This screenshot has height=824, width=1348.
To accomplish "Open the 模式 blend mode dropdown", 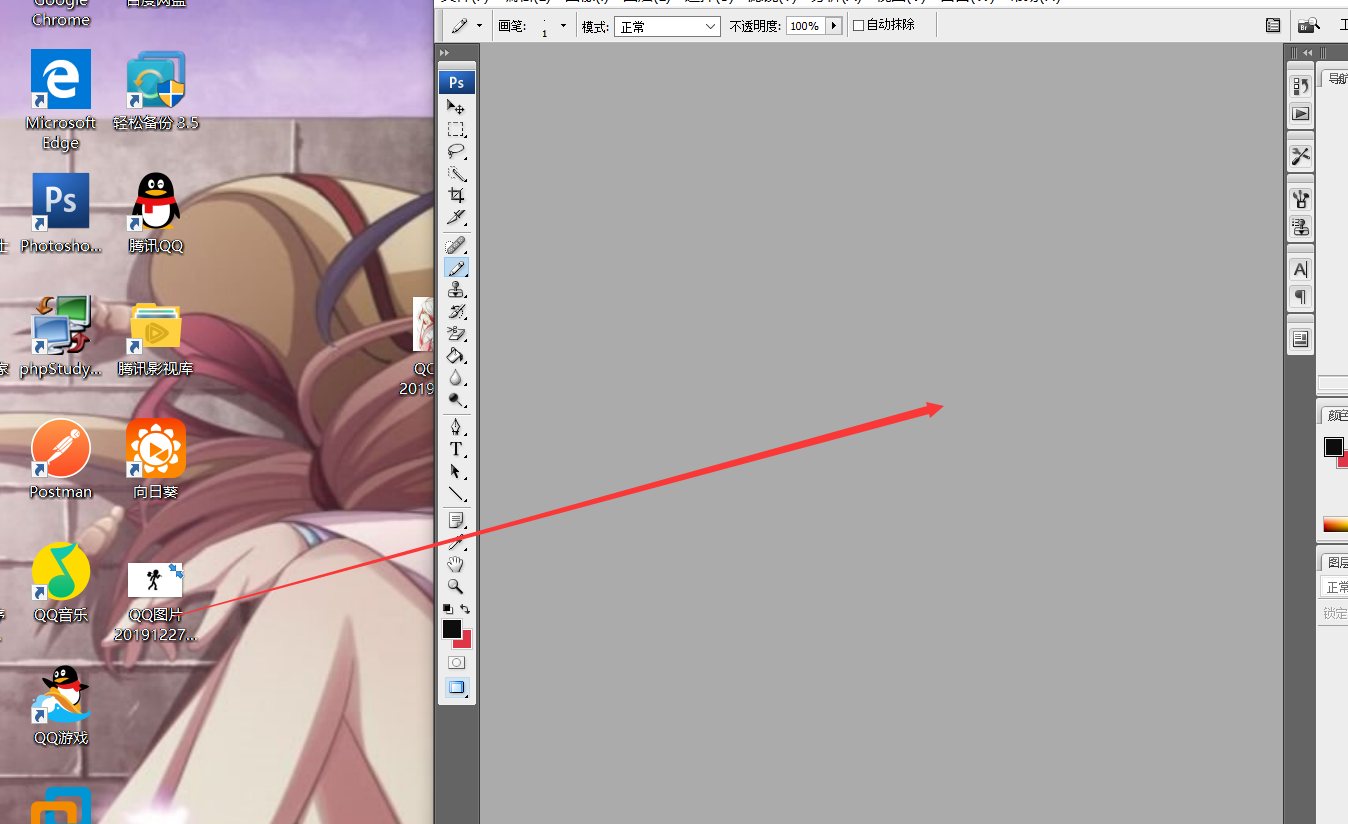I will tap(667, 27).
